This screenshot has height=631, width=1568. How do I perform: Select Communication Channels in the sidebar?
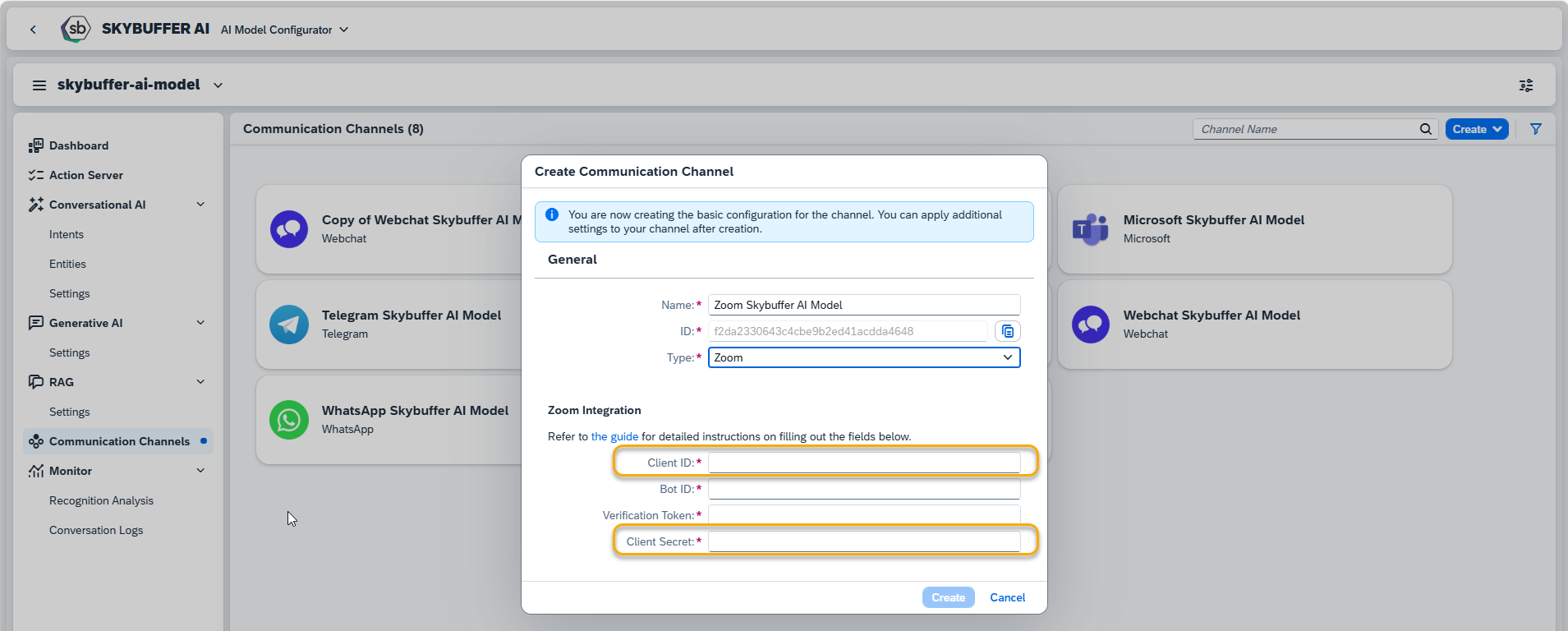coord(118,441)
